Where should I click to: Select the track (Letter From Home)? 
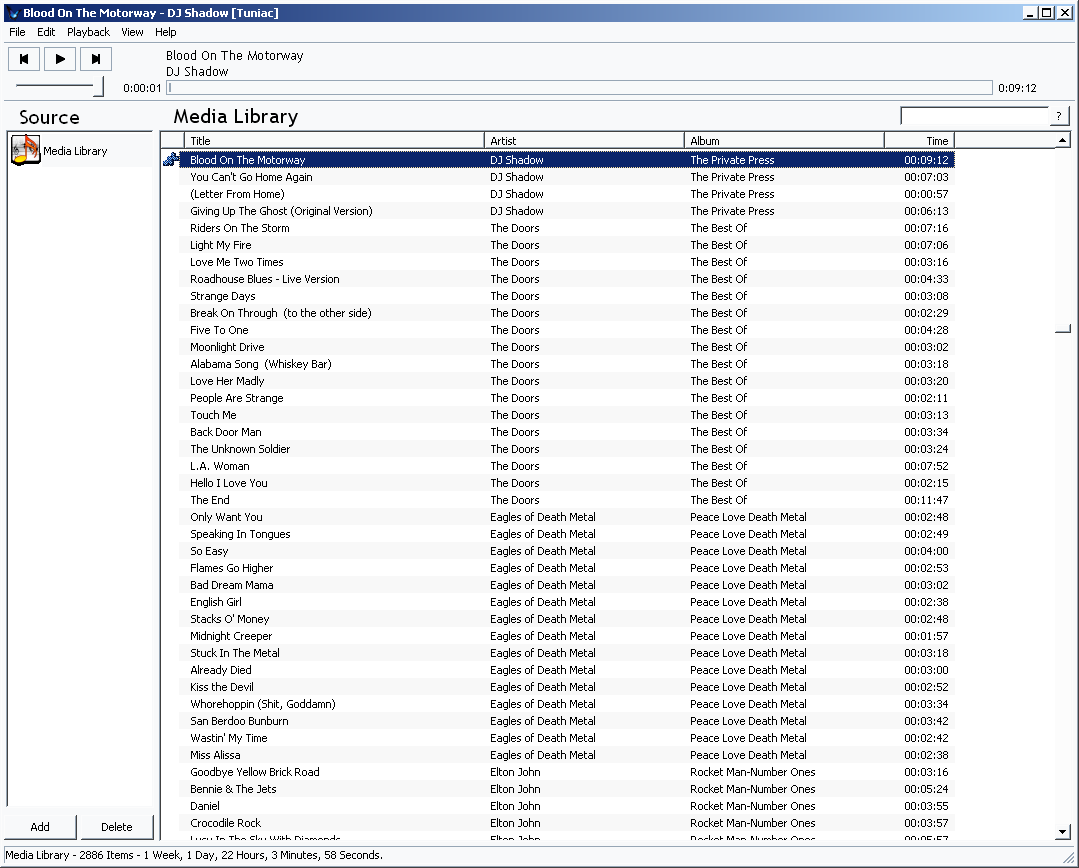click(x=568, y=194)
